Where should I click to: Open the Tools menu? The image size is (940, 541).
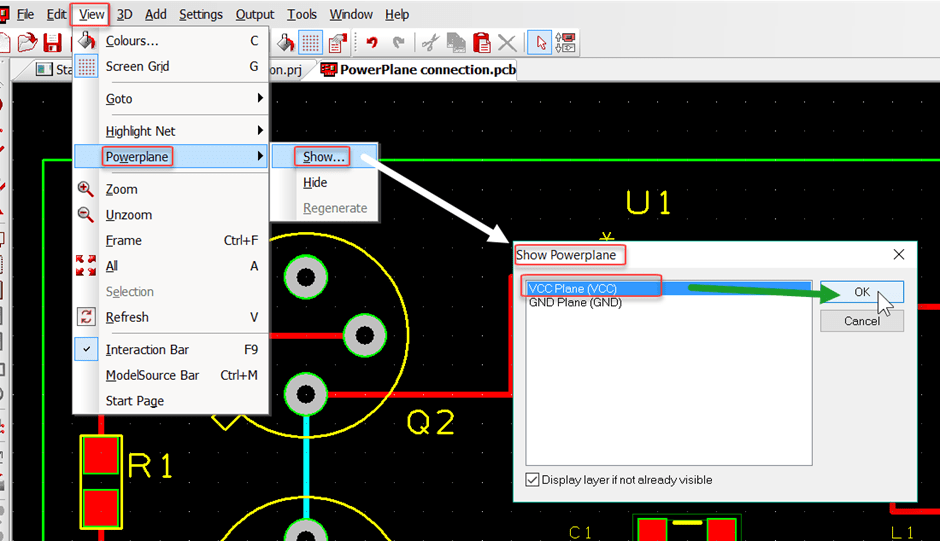(302, 14)
